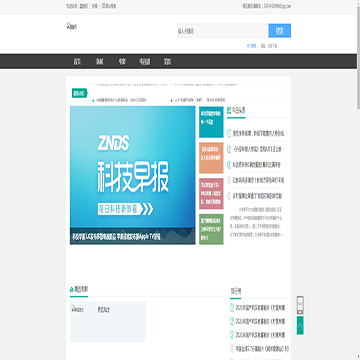The width and height of the screenshot is (360, 360).
Task: Open the third item in dark navigation bar
Action: tap(122, 62)
